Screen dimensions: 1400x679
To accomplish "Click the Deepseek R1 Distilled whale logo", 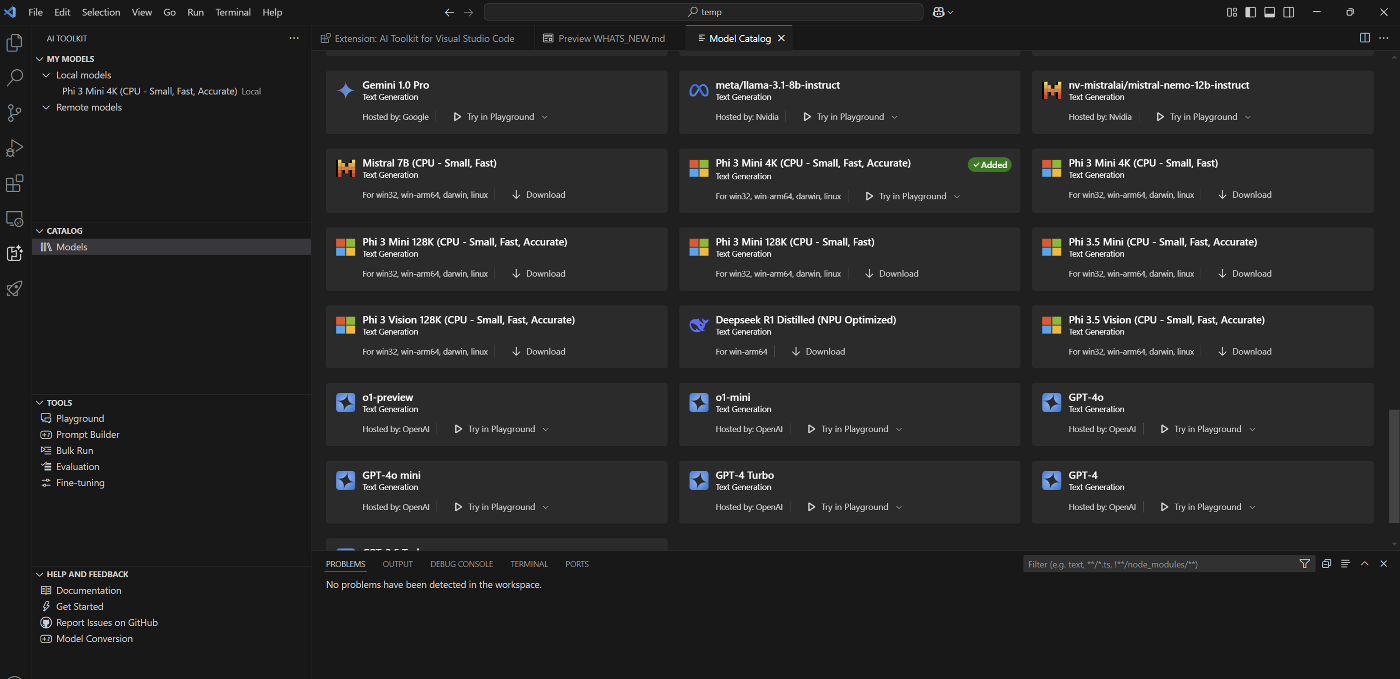I will (x=699, y=325).
